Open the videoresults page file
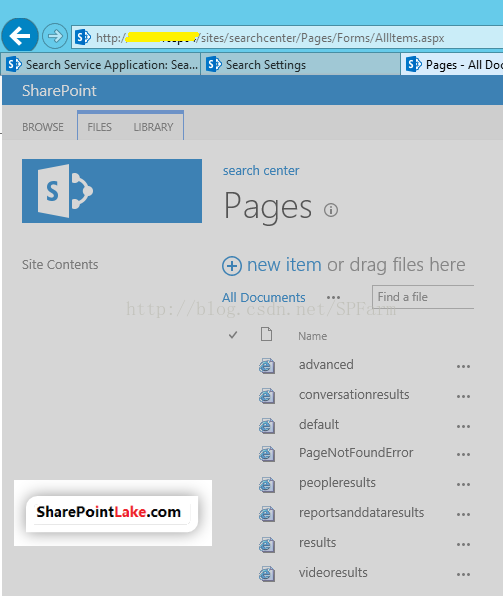 (x=333, y=572)
